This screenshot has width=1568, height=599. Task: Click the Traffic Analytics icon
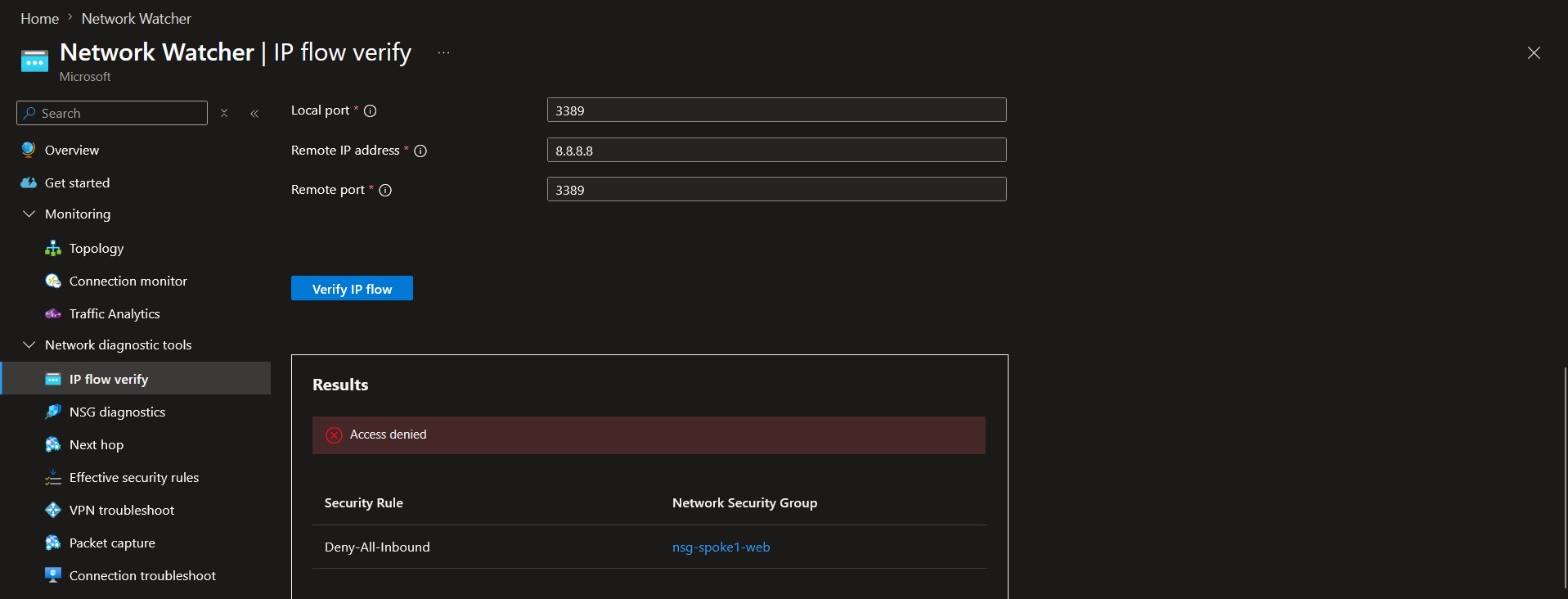53,313
